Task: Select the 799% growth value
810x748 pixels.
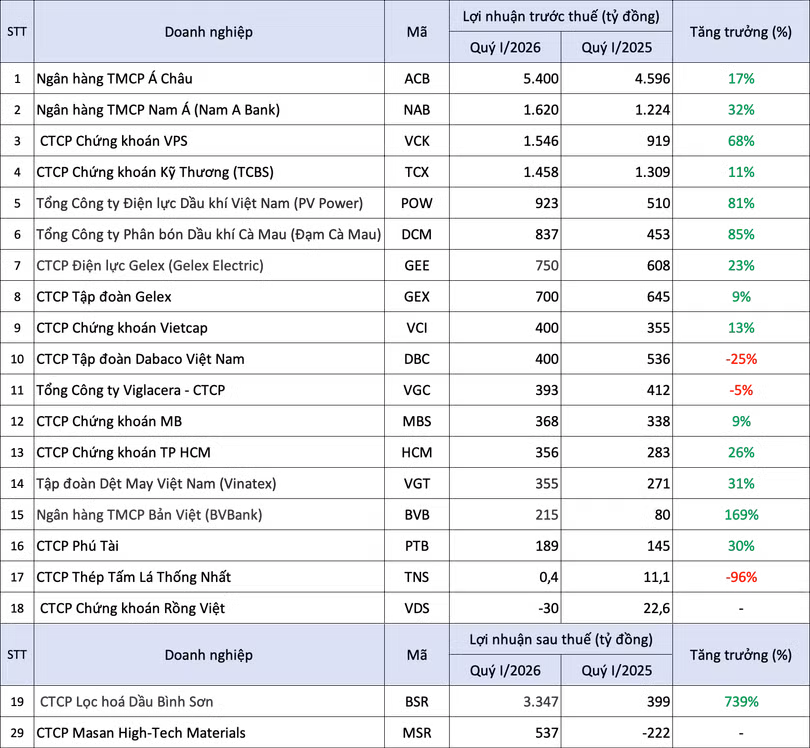Action: pyautogui.click(x=741, y=702)
